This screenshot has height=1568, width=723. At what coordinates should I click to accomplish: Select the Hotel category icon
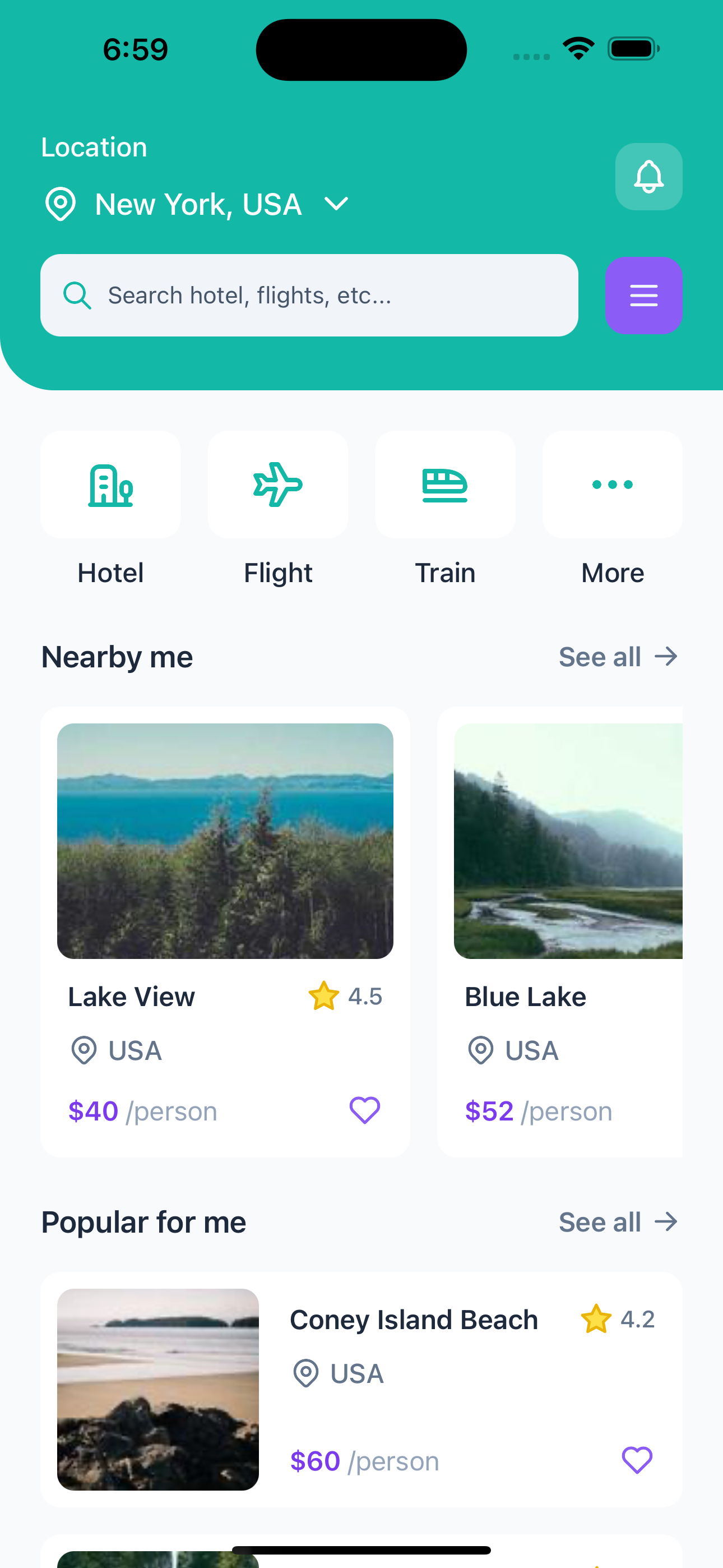click(x=111, y=485)
